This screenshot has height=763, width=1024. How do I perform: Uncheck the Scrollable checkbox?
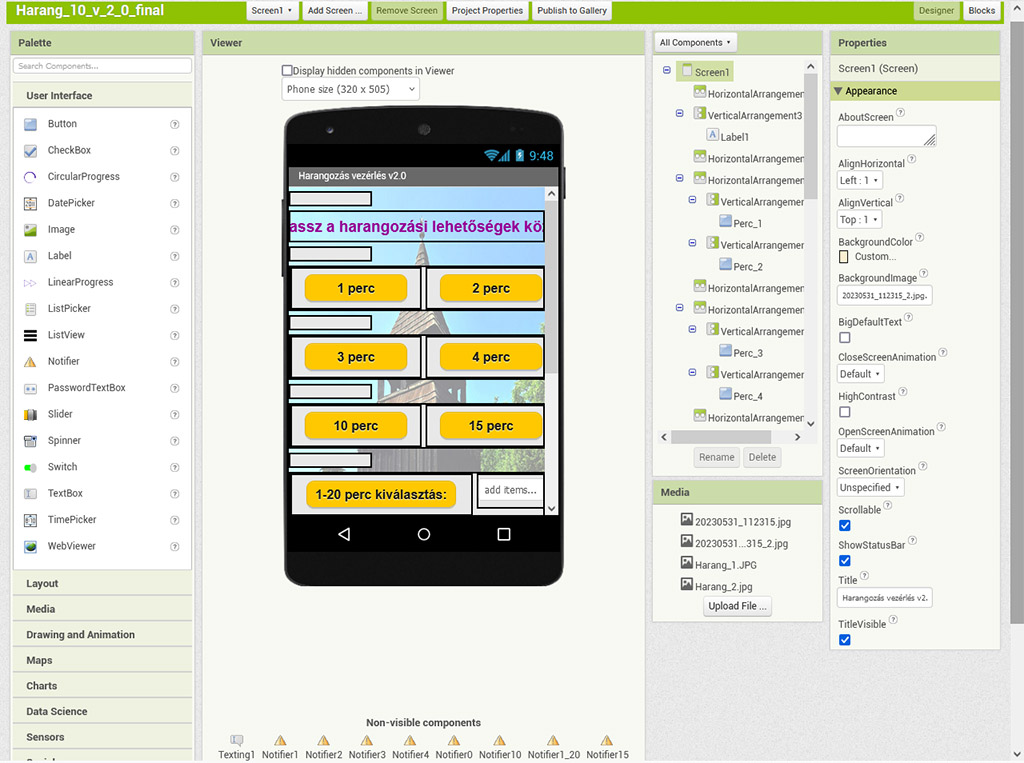pos(844,526)
